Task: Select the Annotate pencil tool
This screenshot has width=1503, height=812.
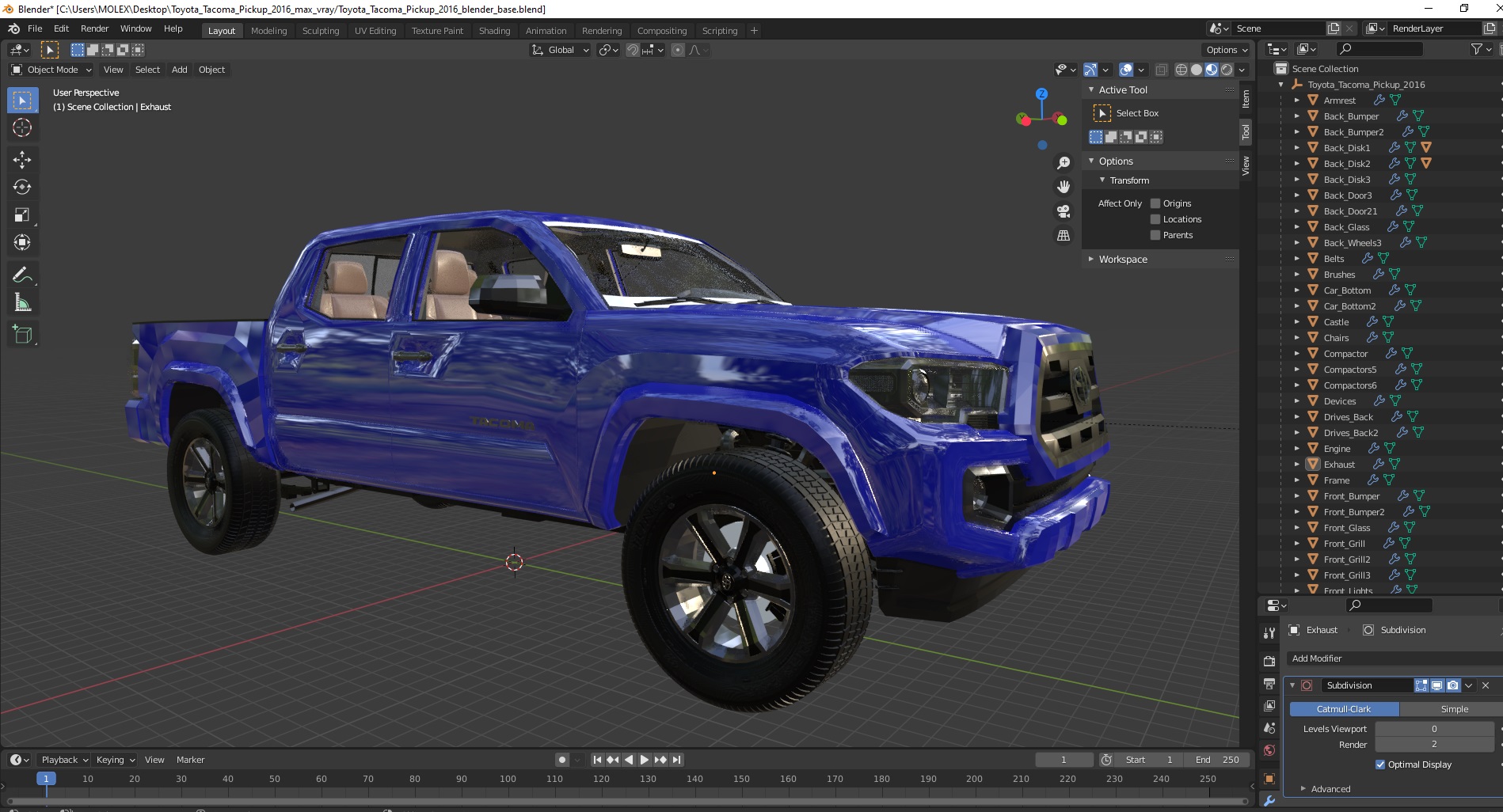Action: click(x=22, y=275)
